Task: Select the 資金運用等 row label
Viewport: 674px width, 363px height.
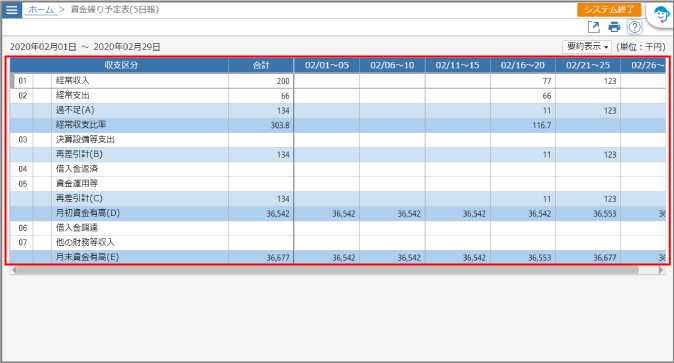Action: tap(77, 184)
